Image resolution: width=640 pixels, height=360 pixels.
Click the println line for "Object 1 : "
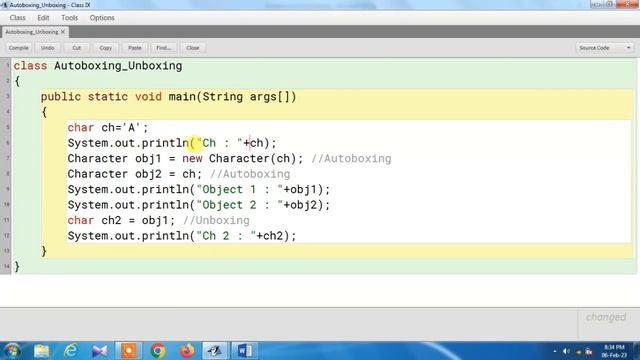point(199,190)
